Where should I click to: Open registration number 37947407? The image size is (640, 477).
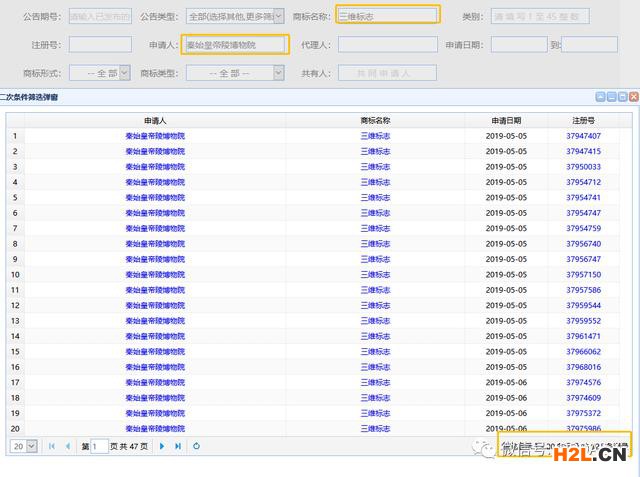pos(583,136)
